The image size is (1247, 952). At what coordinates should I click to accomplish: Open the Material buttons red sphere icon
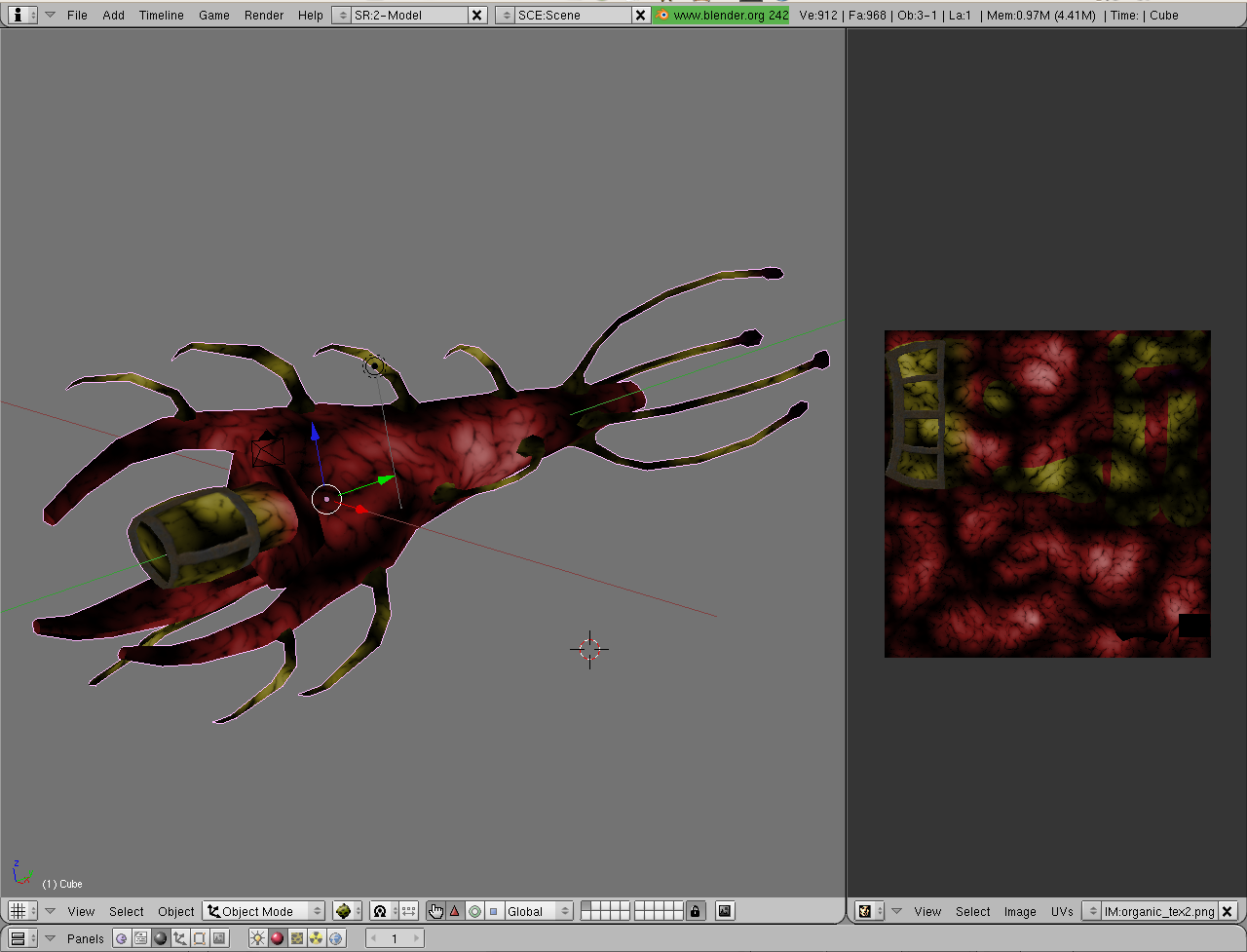tap(277, 938)
